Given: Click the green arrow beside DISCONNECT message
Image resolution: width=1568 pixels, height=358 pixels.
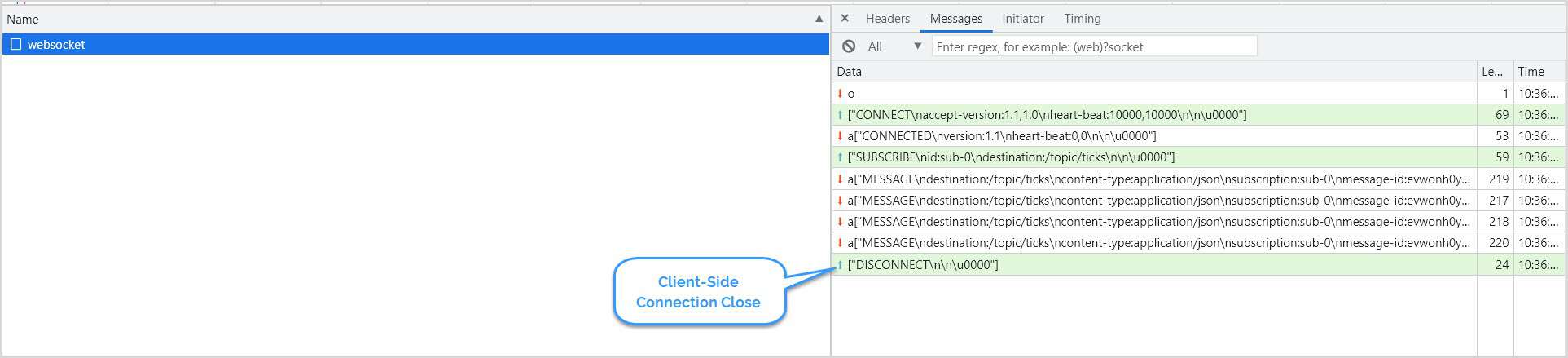Looking at the screenshot, I should 840,264.
